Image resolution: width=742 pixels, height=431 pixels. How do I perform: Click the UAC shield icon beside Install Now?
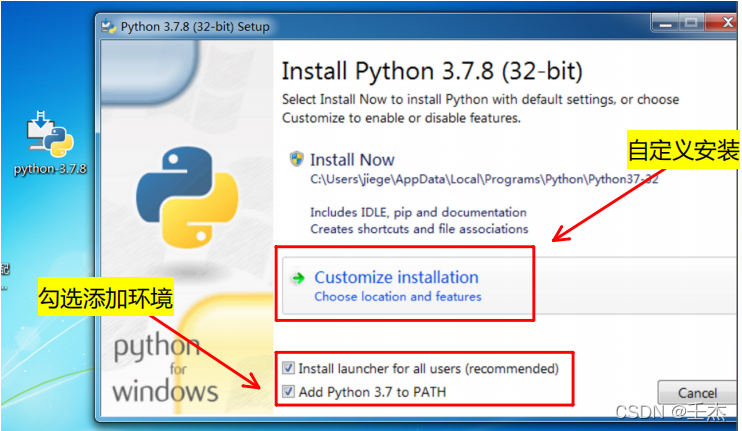[x=297, y=159]
